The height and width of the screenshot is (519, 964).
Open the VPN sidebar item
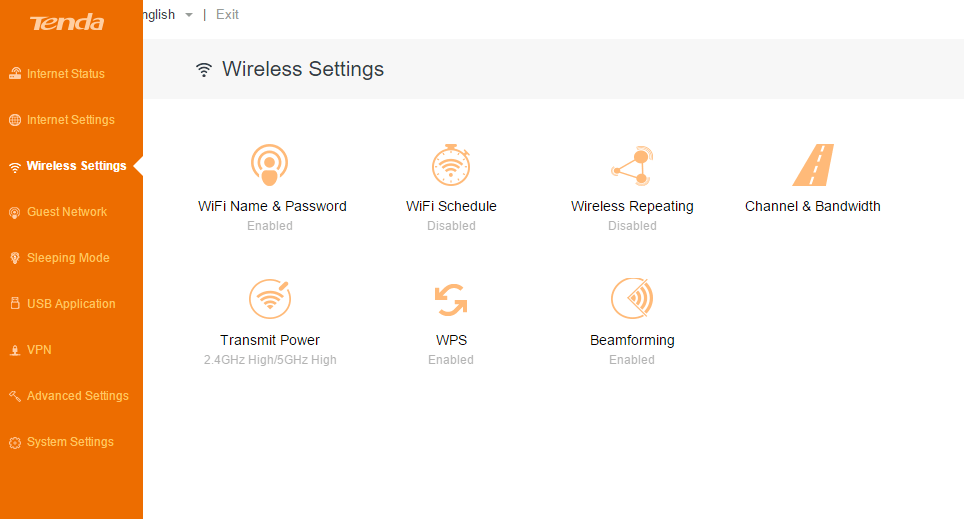[x=39, y=350]
